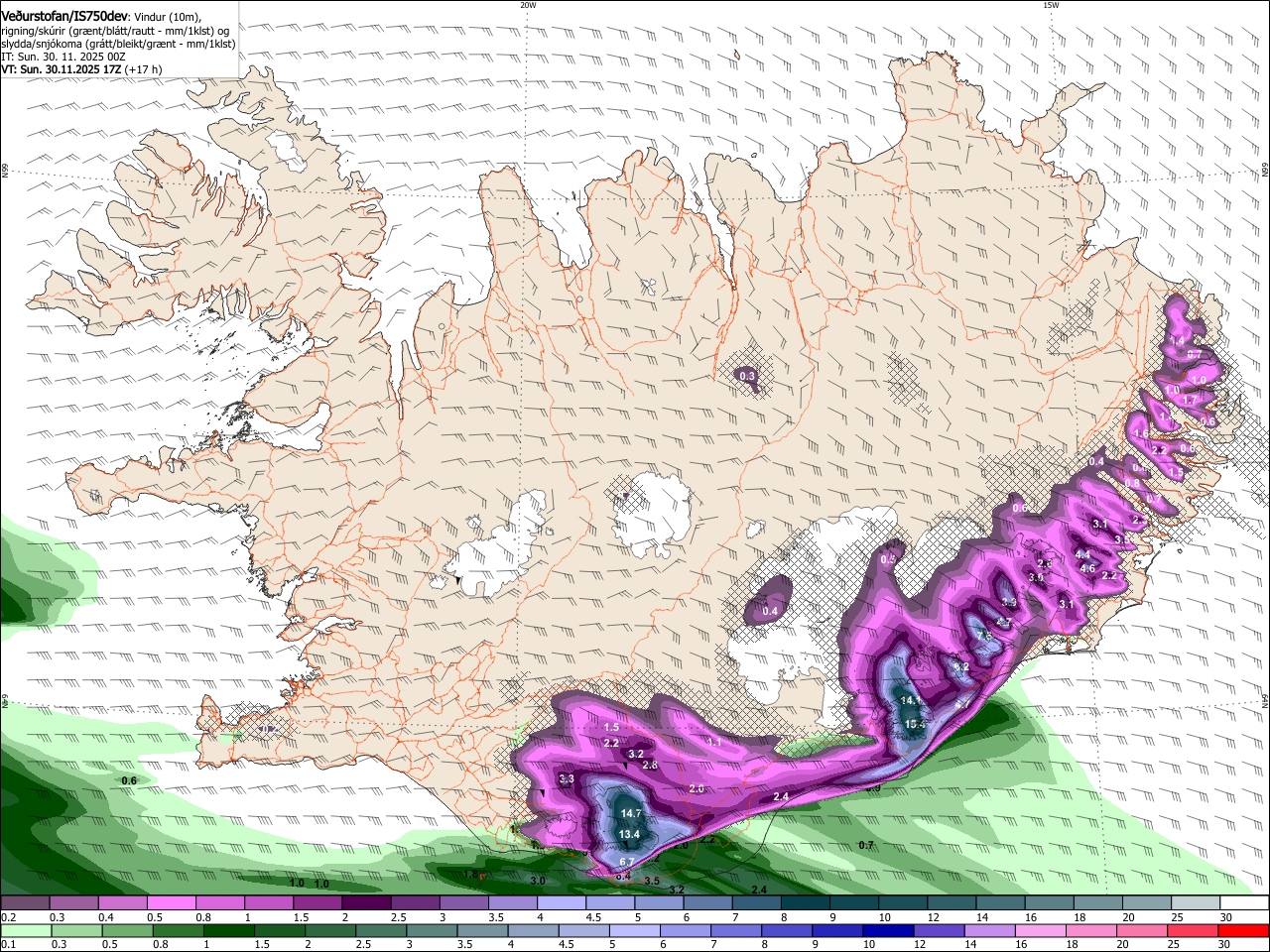Click the 'slydda/snjókoma' legend description line
The width and height of the screenshot is (1270, 952).
(x=118, y=45)
